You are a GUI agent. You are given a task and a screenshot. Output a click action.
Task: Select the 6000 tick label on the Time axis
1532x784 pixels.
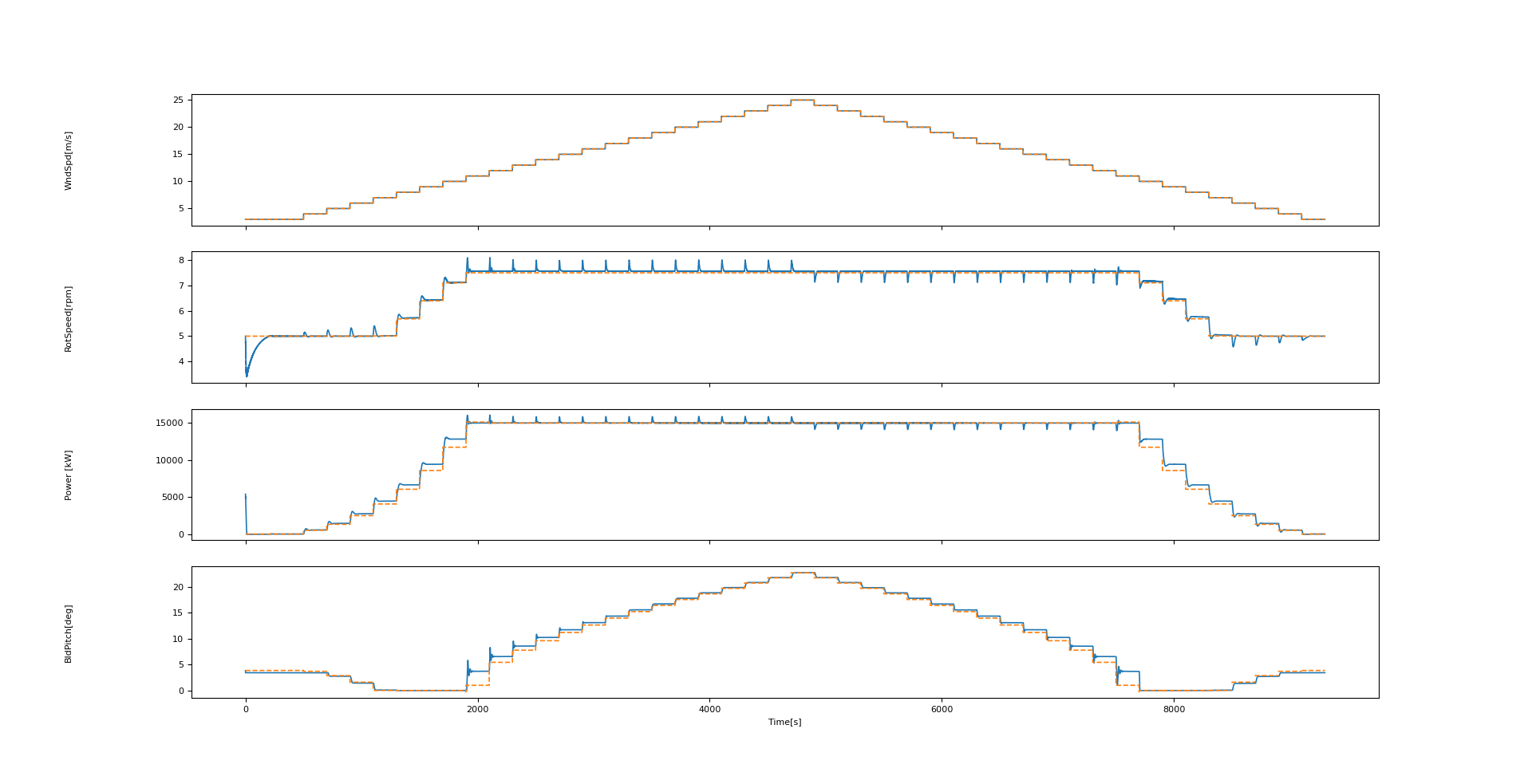942,707
